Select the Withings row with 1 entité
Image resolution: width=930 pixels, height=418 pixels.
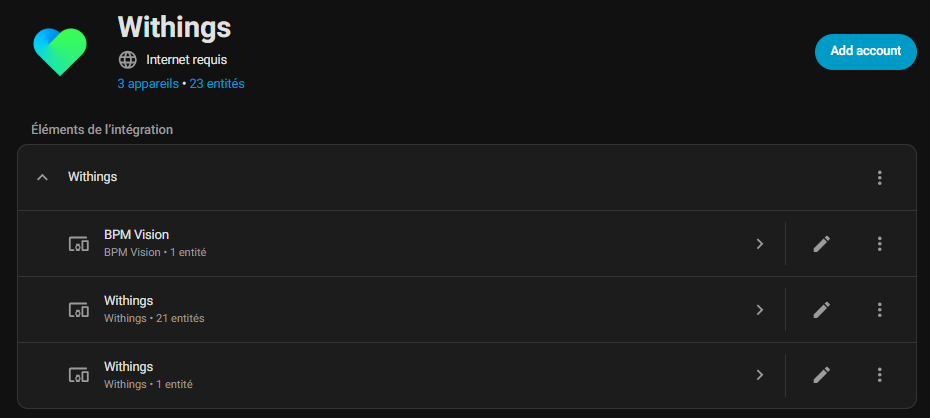click(x=400, y=375)
